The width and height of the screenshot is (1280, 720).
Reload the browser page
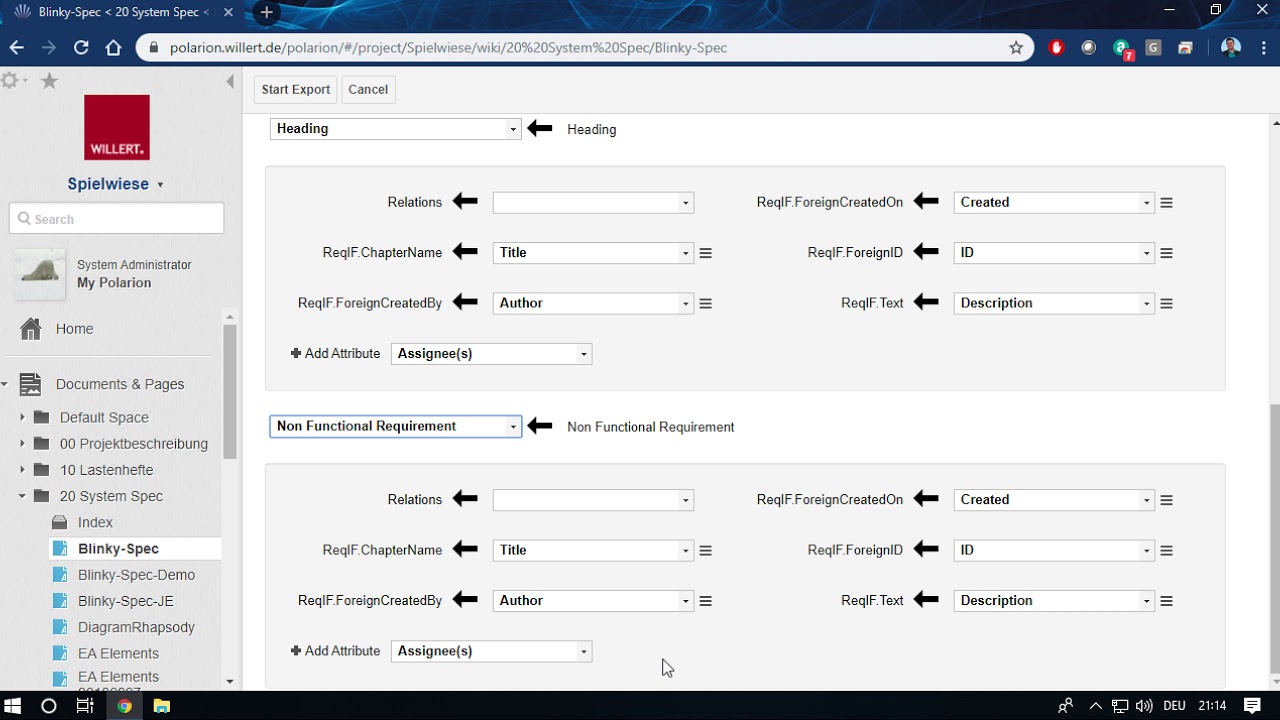pos(81,47)
